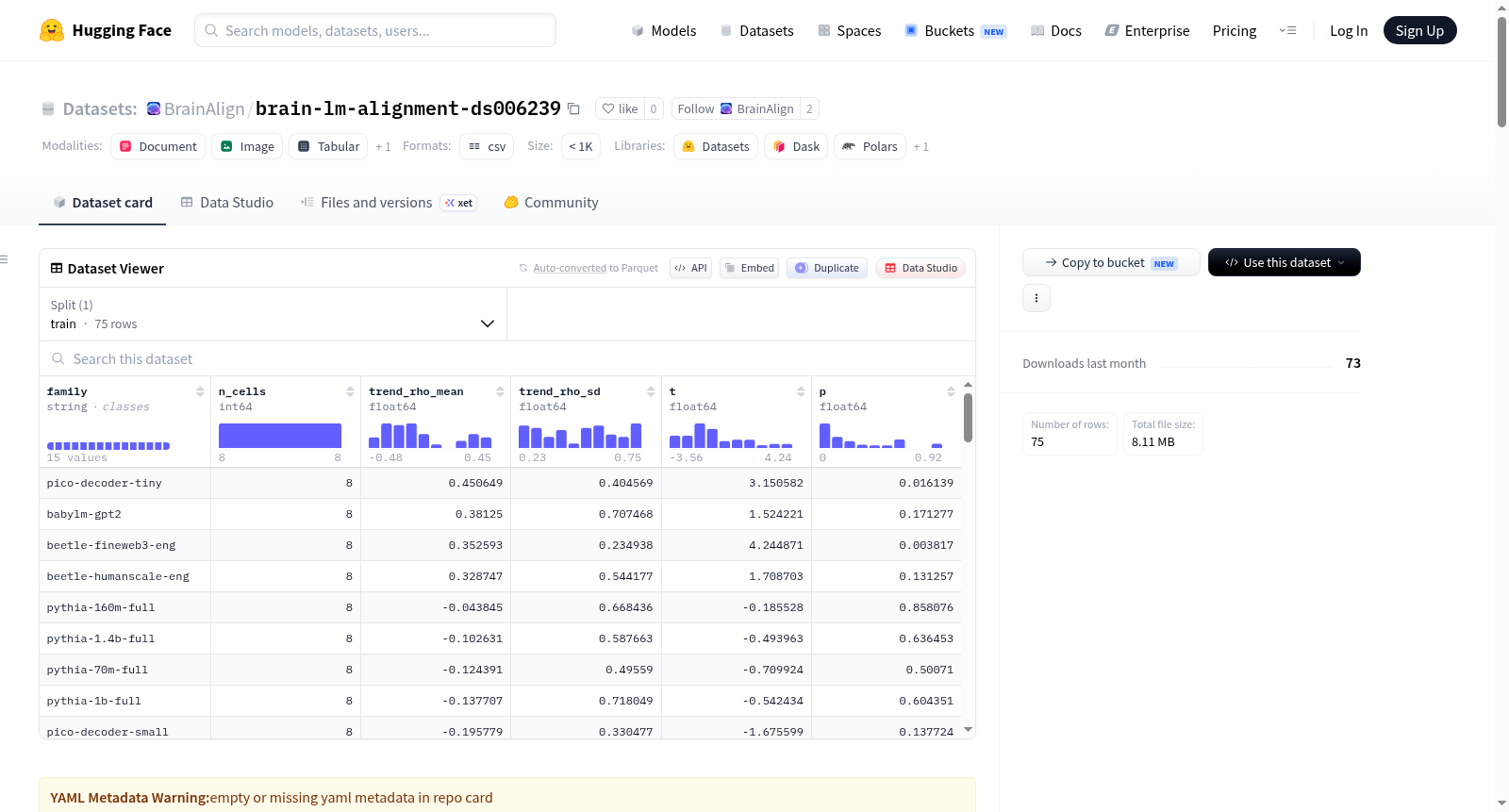Open the BrainAlign organization link
The height and width of the screenshot is (812, 1509).
pos(205,108)
